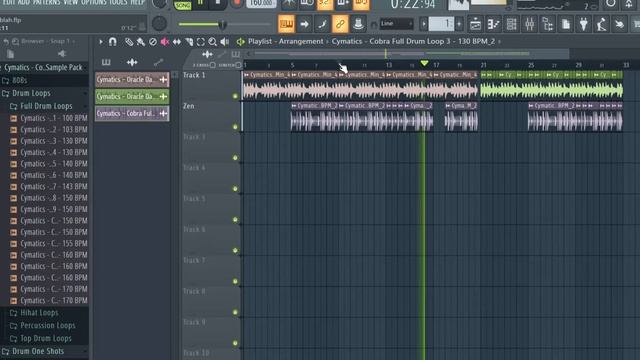Click the plus icon on Cobra Ful.. picker item

163,113
